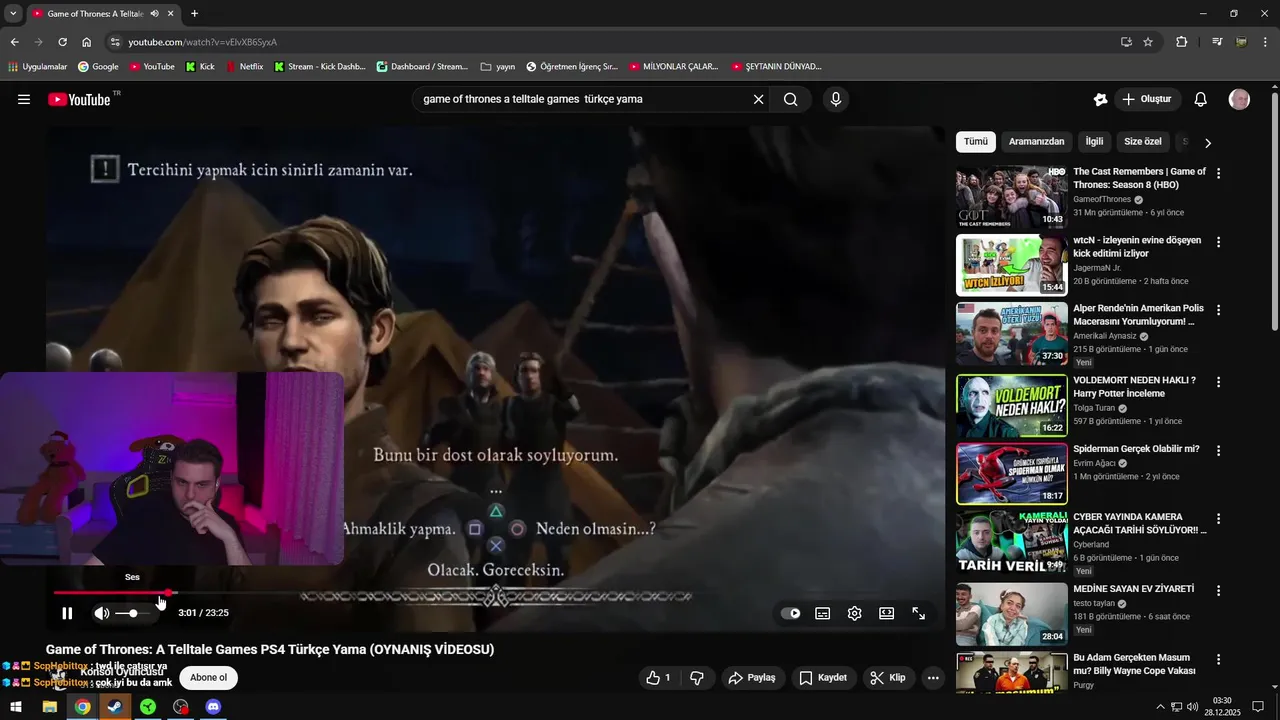Screen dimensions: 1280x720
Task: Open The Cast Remembers video thumbnail
Action: click(x=1011, y=197)
